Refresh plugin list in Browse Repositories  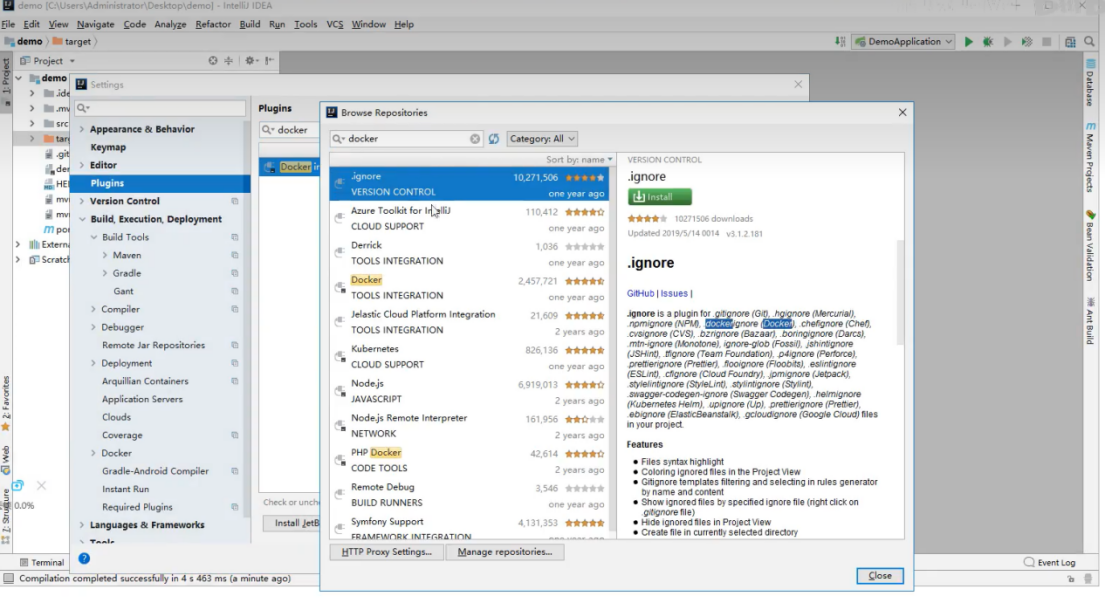tap(494, 139)
